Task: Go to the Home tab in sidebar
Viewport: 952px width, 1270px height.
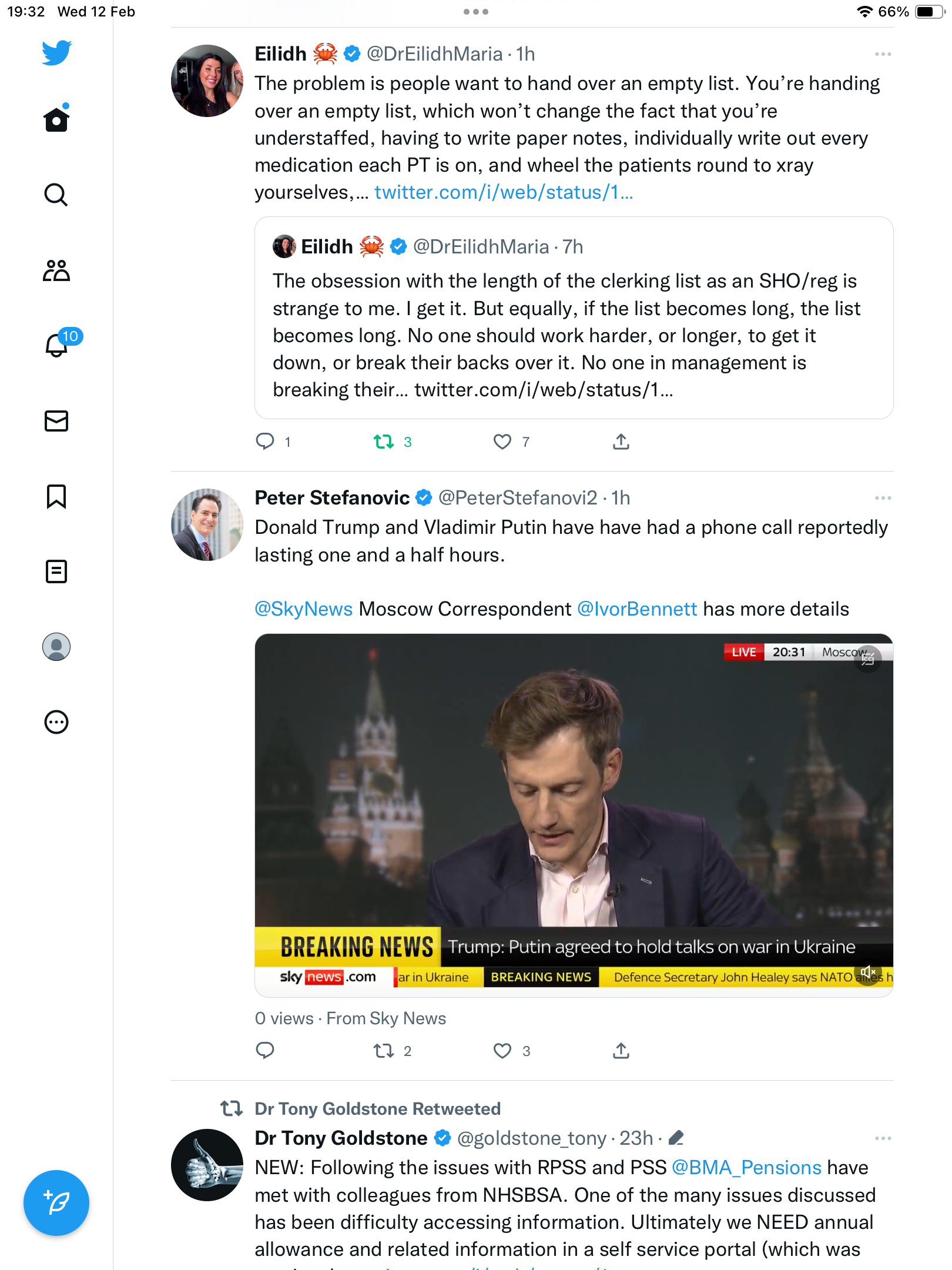Action: click(56, 119)
